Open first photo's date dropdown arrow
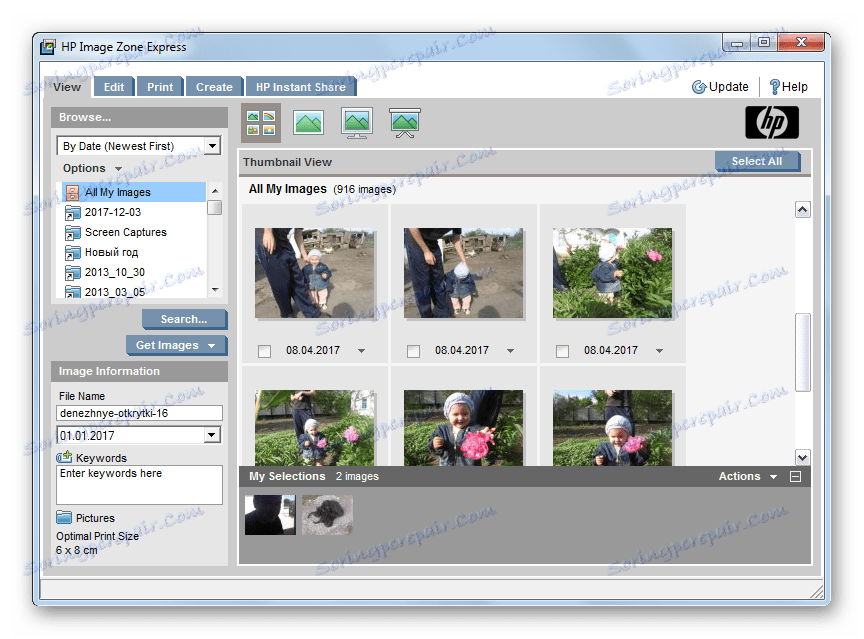 pos(361,351)
